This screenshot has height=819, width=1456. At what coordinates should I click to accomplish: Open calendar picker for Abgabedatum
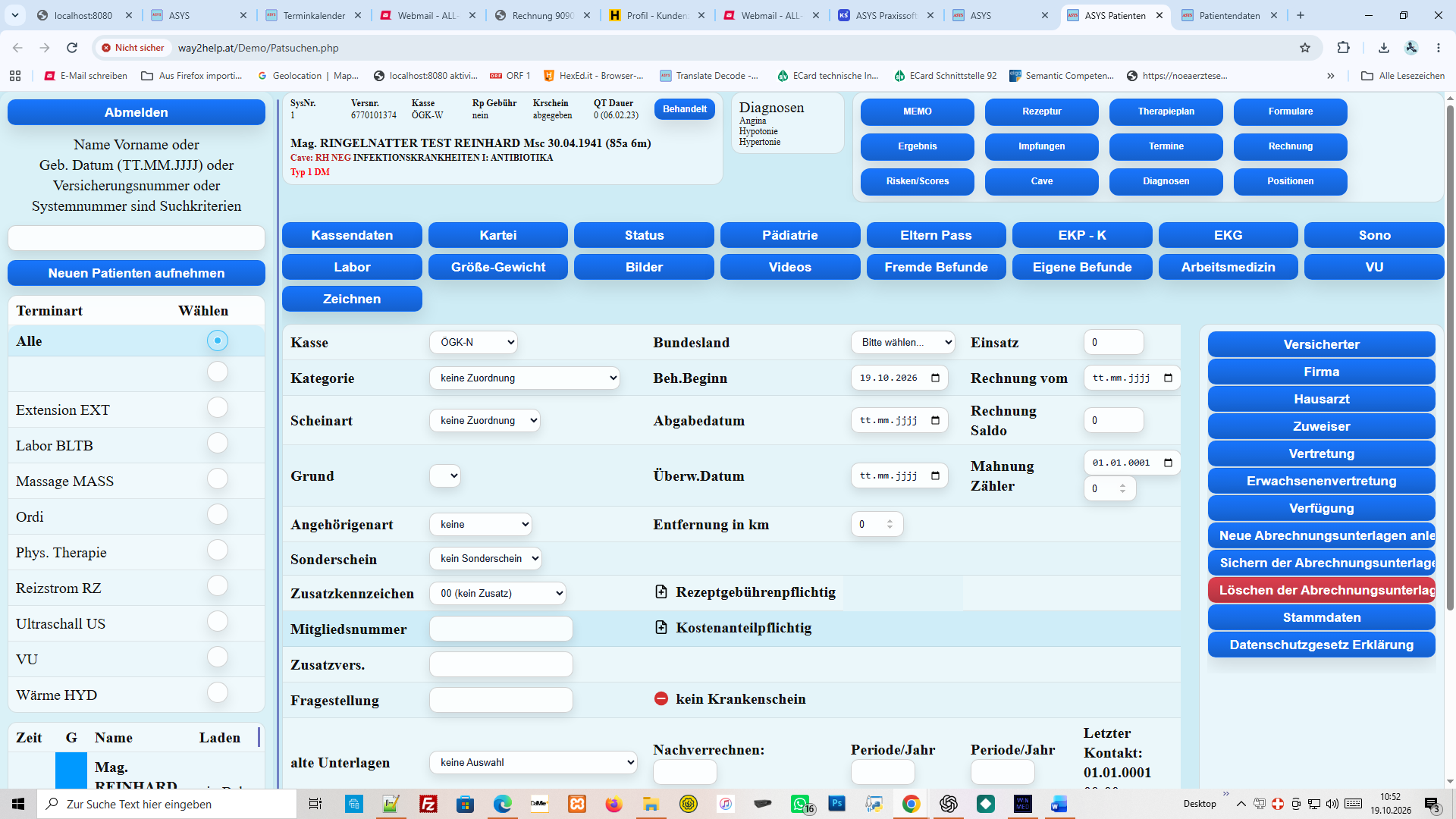[x=935, y=420]
